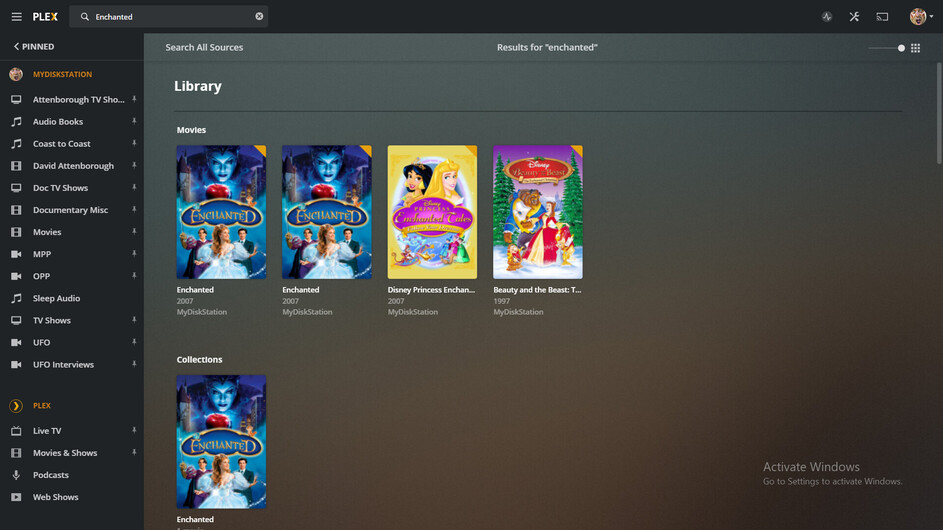943x530 pixels.
Task: Click the Cast to device icon
Action: click(x=882, y=17)
